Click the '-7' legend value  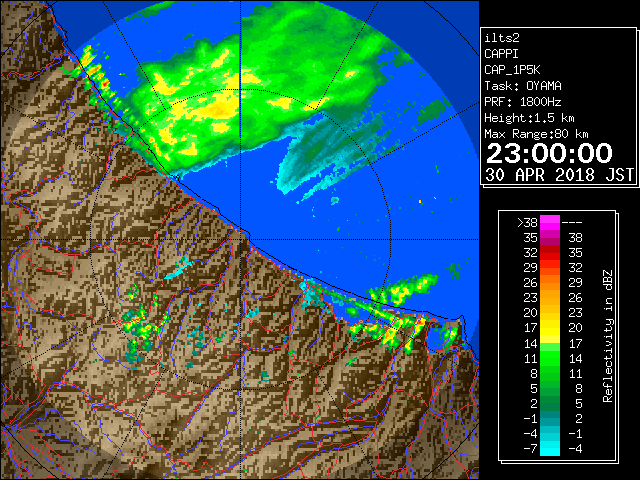click(x=530, y=448)
